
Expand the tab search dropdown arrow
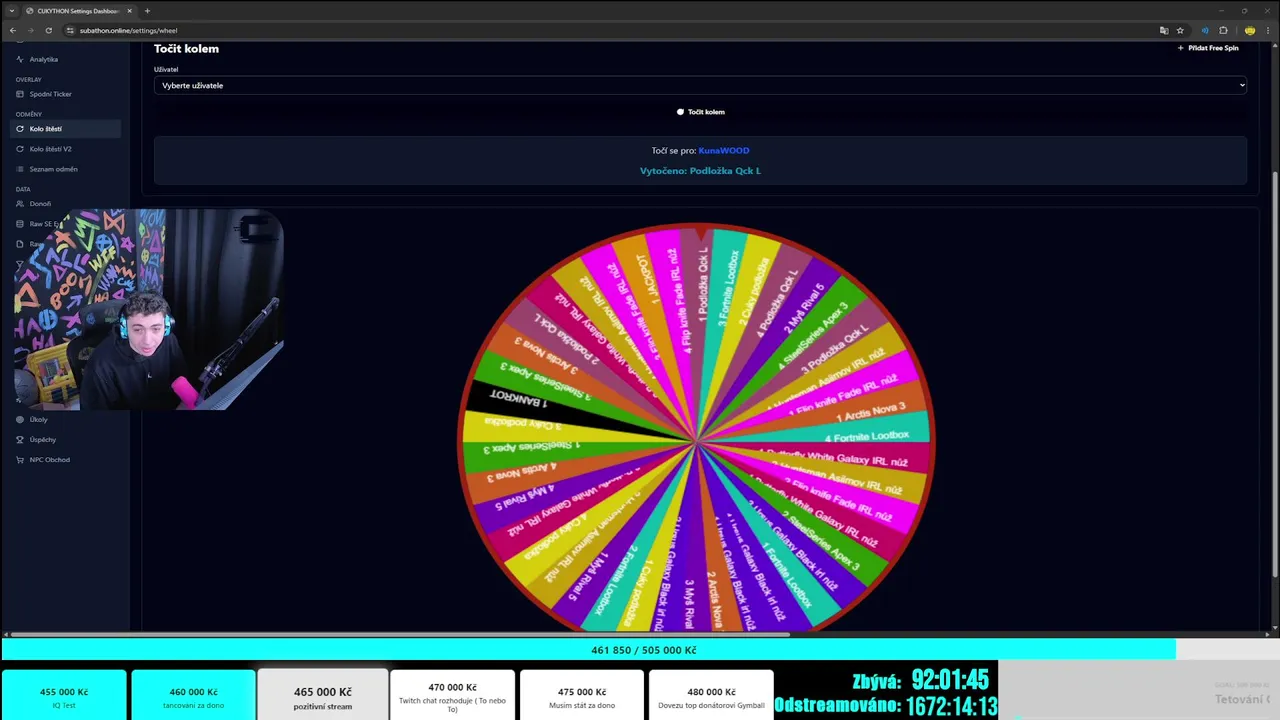[12, 10]
